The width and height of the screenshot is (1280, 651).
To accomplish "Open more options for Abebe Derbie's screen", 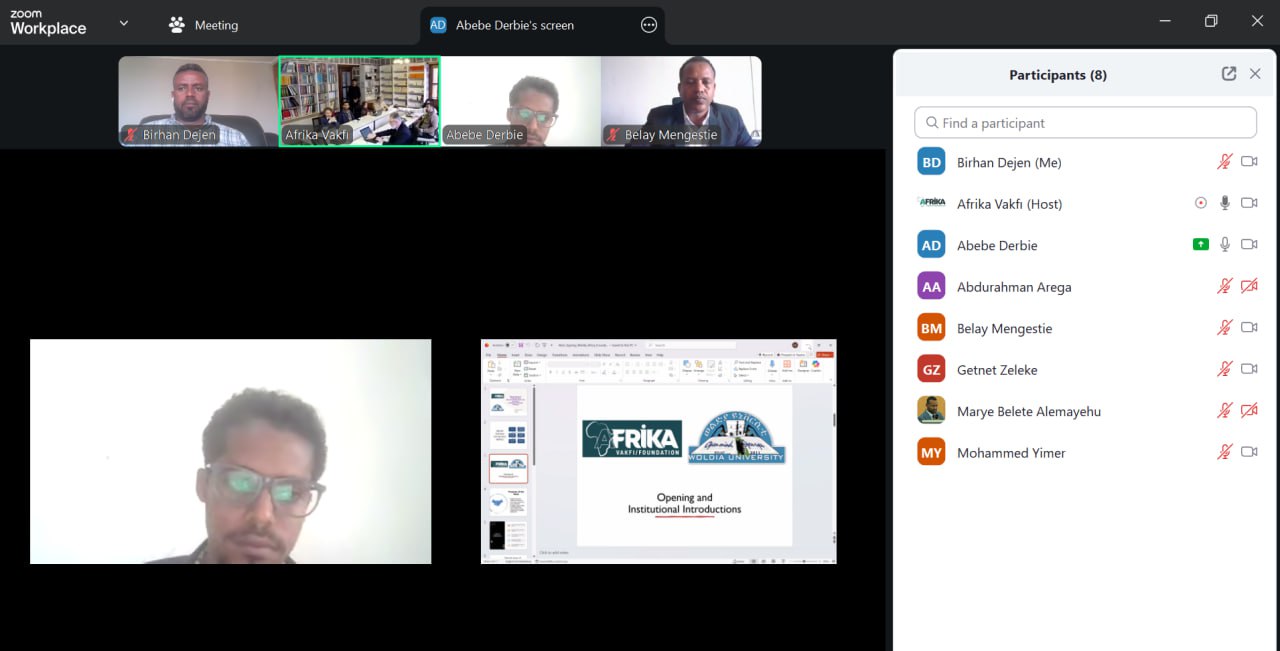I will tap(649, 25).
